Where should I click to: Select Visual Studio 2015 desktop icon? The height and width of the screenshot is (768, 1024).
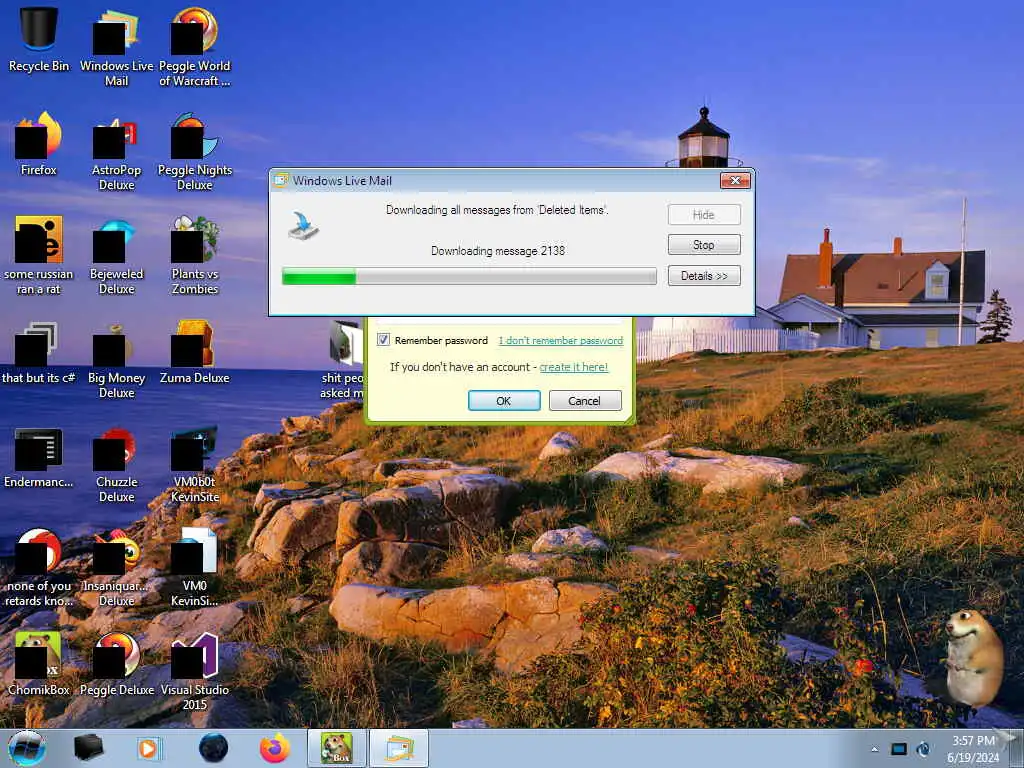[195, 669]
